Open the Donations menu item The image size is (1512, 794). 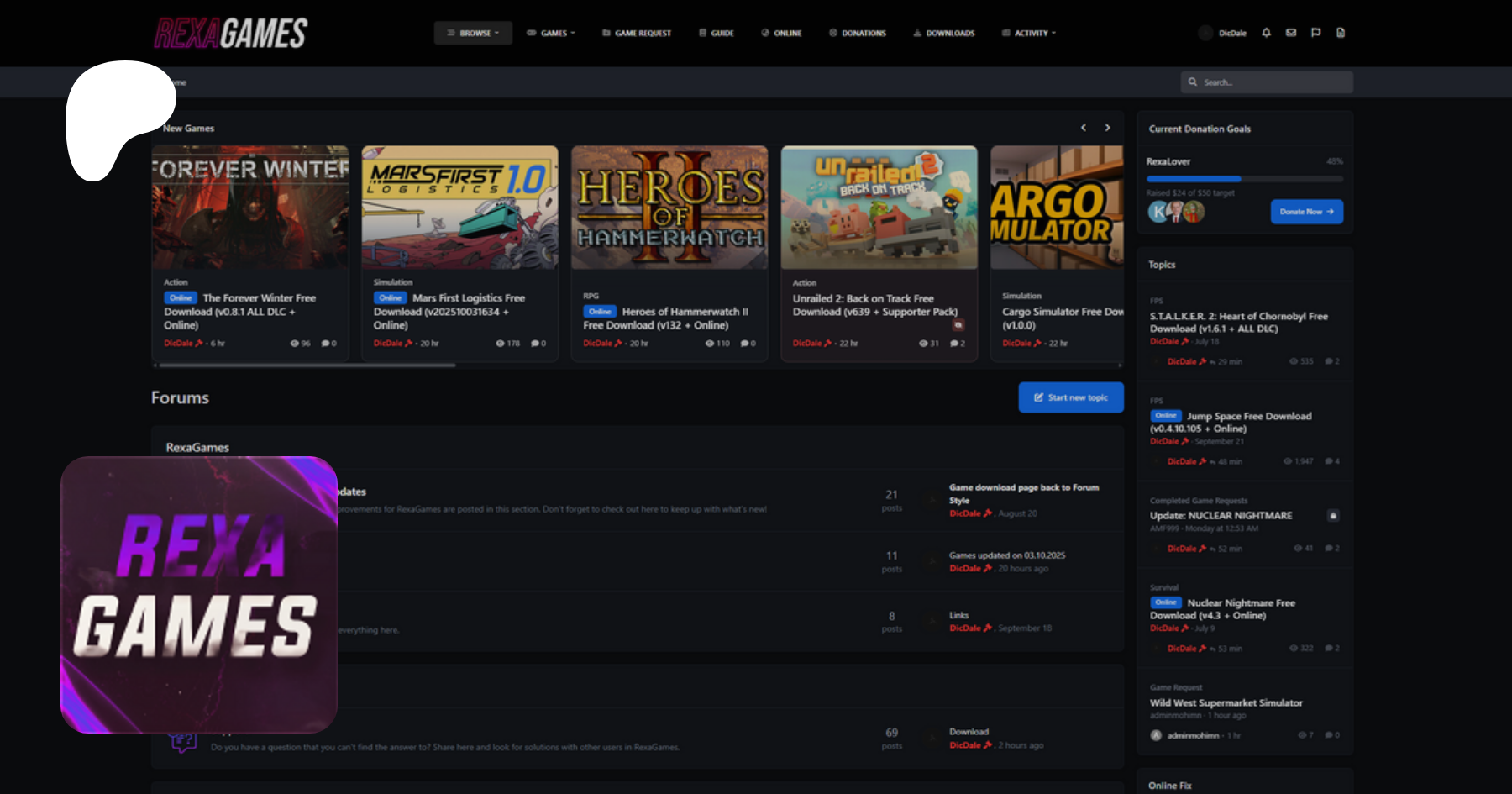pyautogui.click(x=858, y=33)
